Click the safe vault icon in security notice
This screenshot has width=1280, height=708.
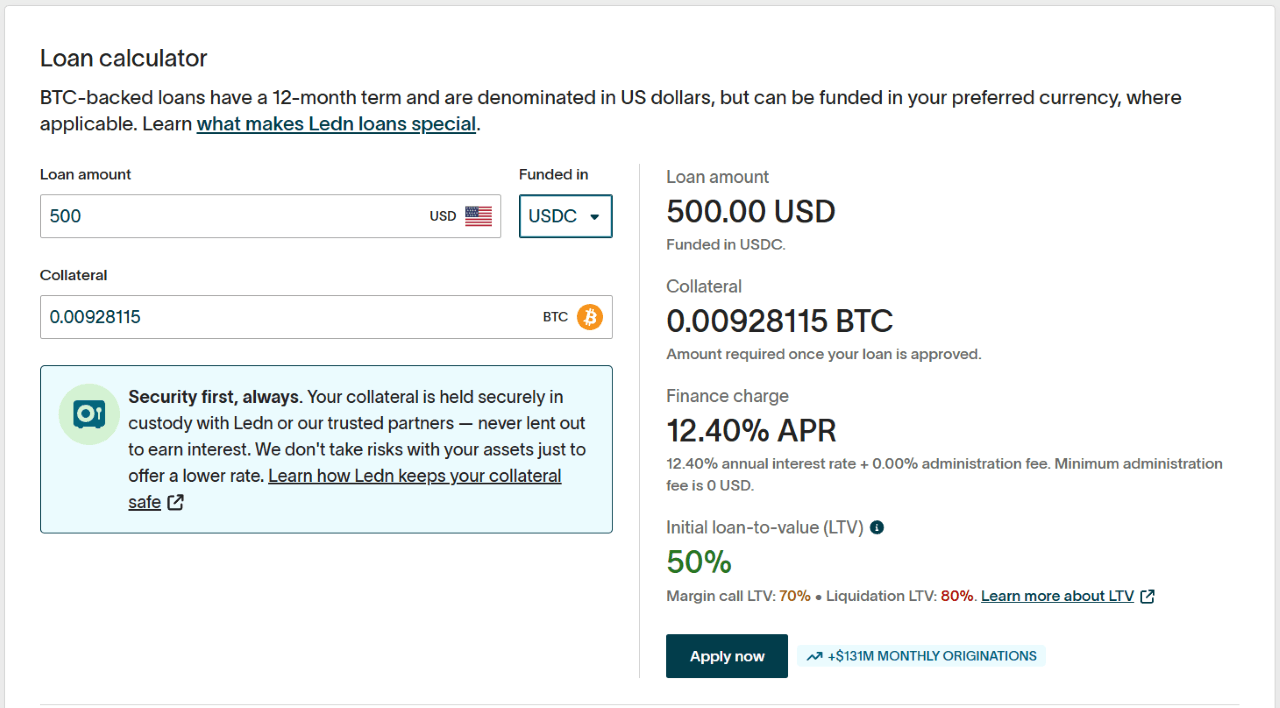coord(89,414)
